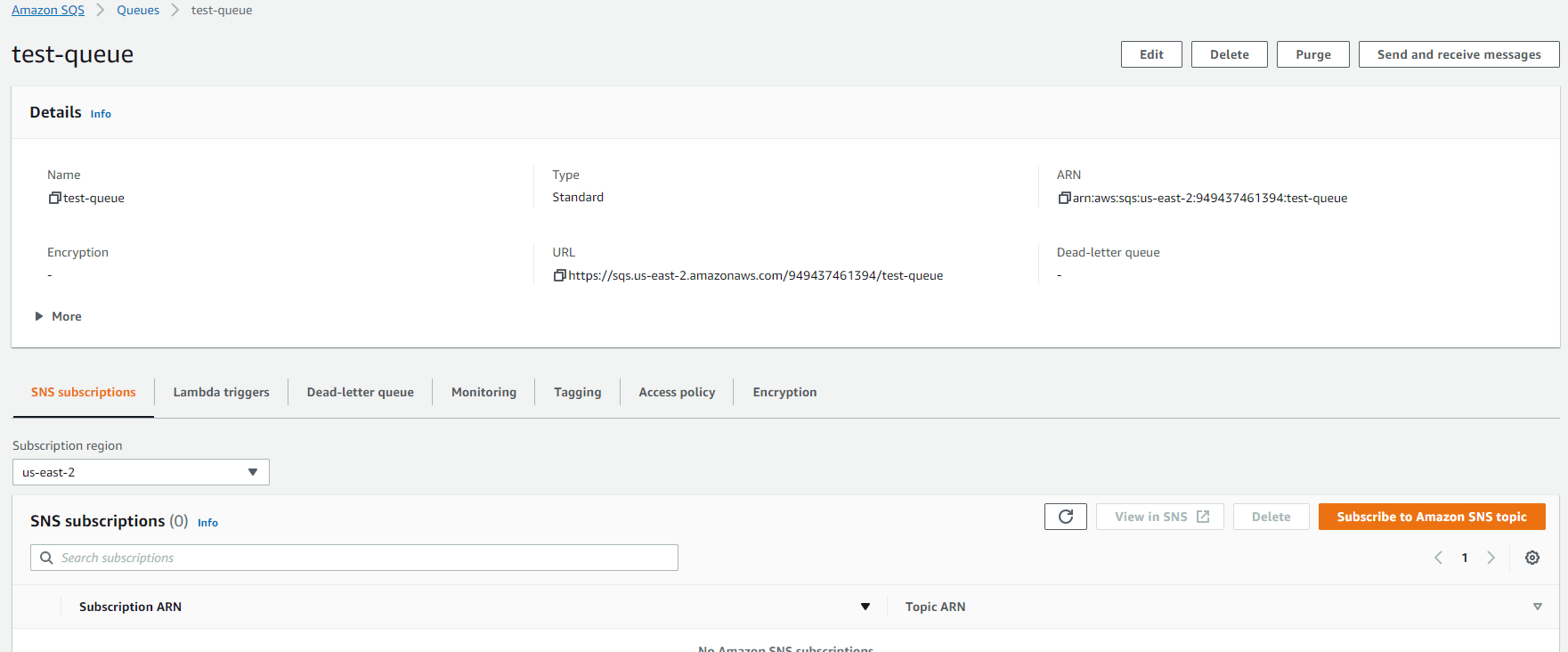Copy the queue URL to clipboard
This screenshot has height=652, width=1568.
tap(559, 275)
